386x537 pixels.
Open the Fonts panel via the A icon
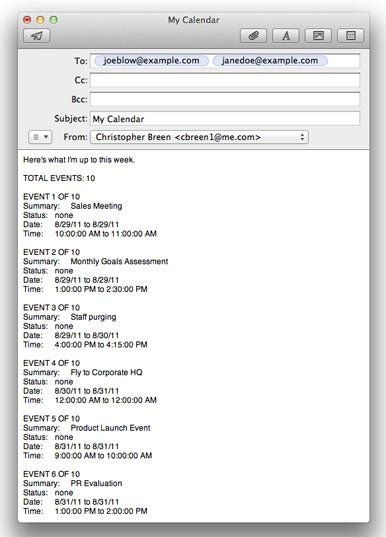[286, 36]
